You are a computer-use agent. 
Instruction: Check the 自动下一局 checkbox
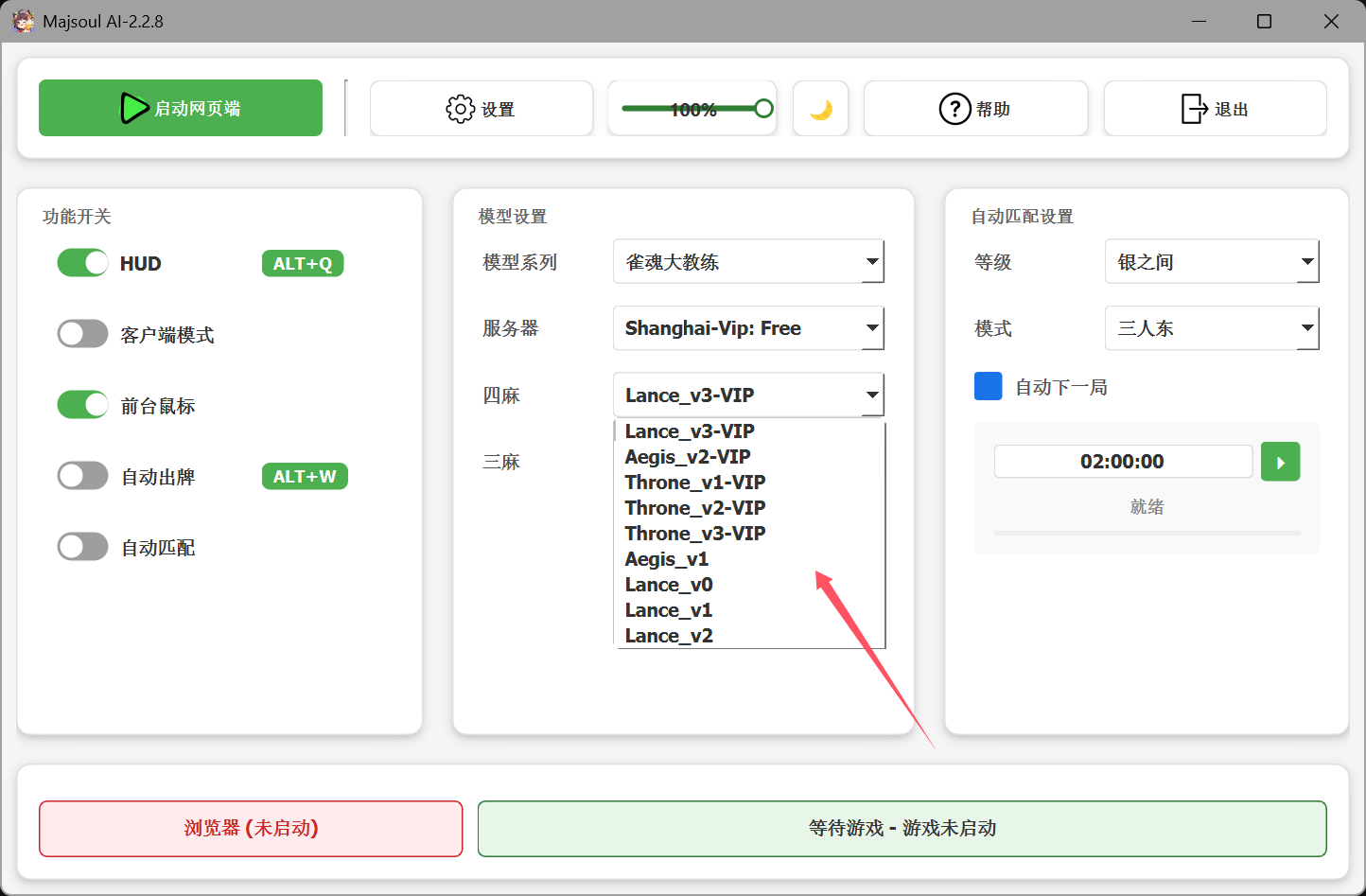[x=988, y=386]
